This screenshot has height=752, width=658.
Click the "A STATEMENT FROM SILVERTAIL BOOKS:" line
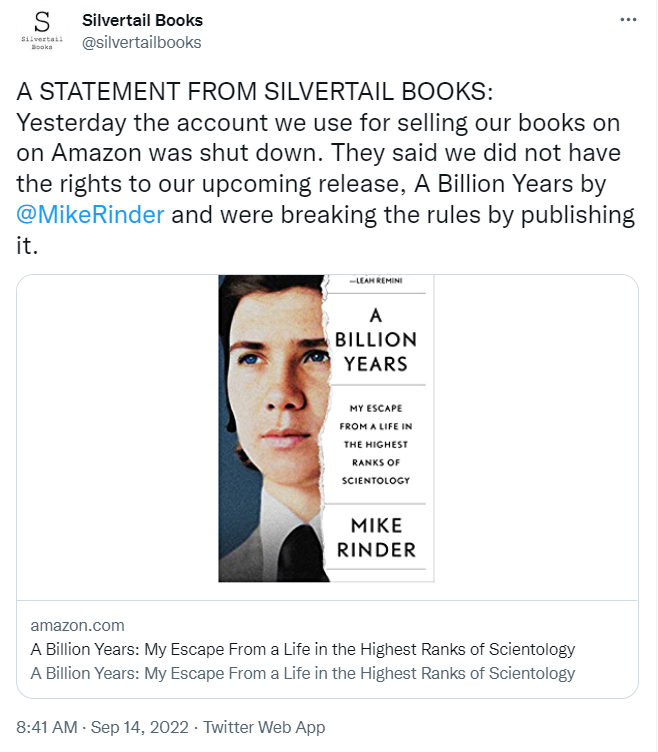[x=255, y=92]
